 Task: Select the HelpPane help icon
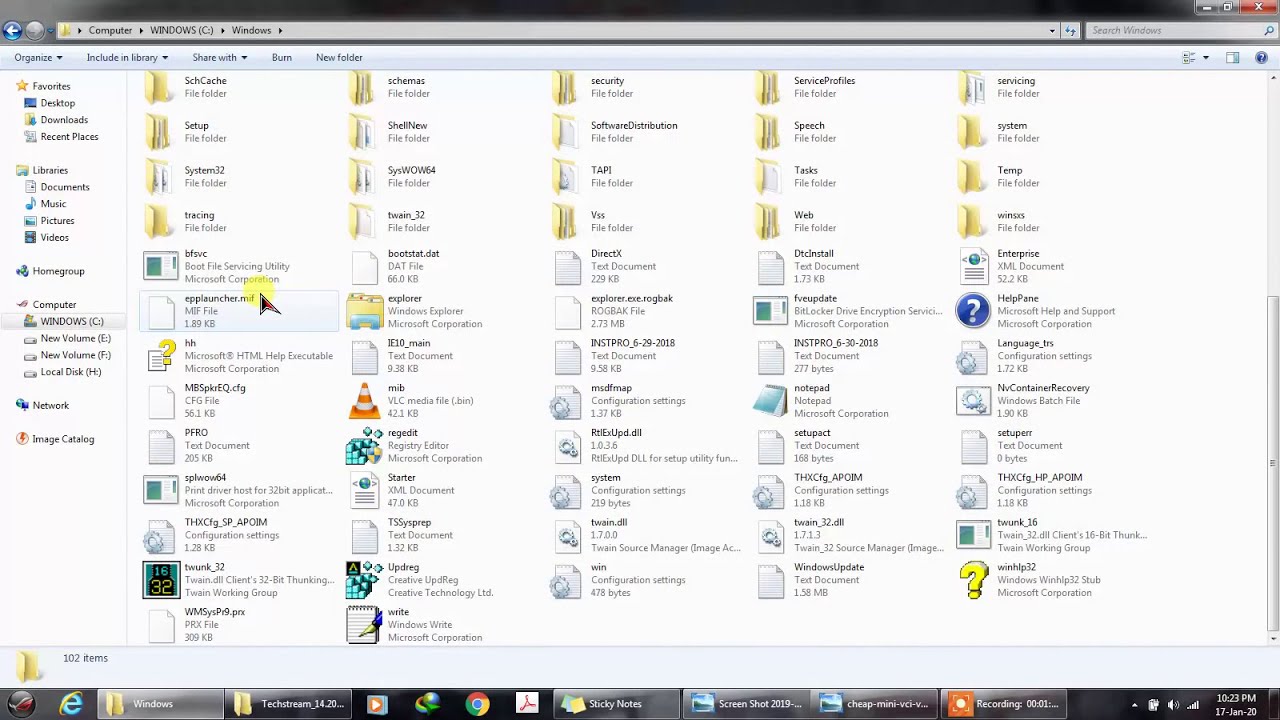[x=973, y=312]
